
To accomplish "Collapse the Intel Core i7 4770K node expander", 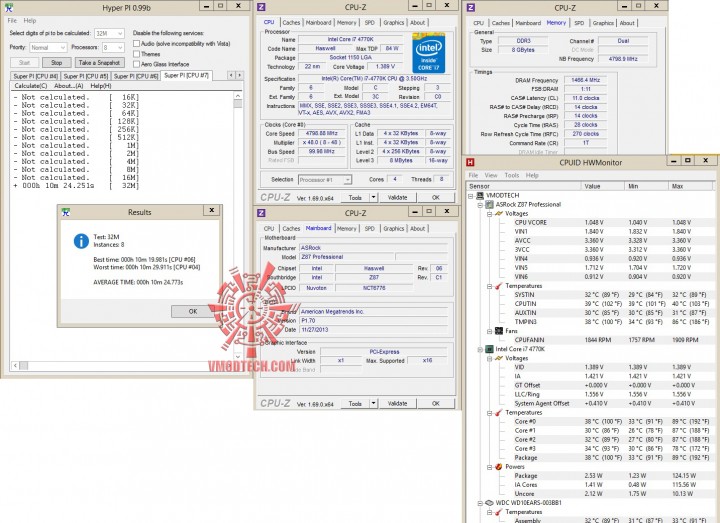I will [x=480, y=349].
